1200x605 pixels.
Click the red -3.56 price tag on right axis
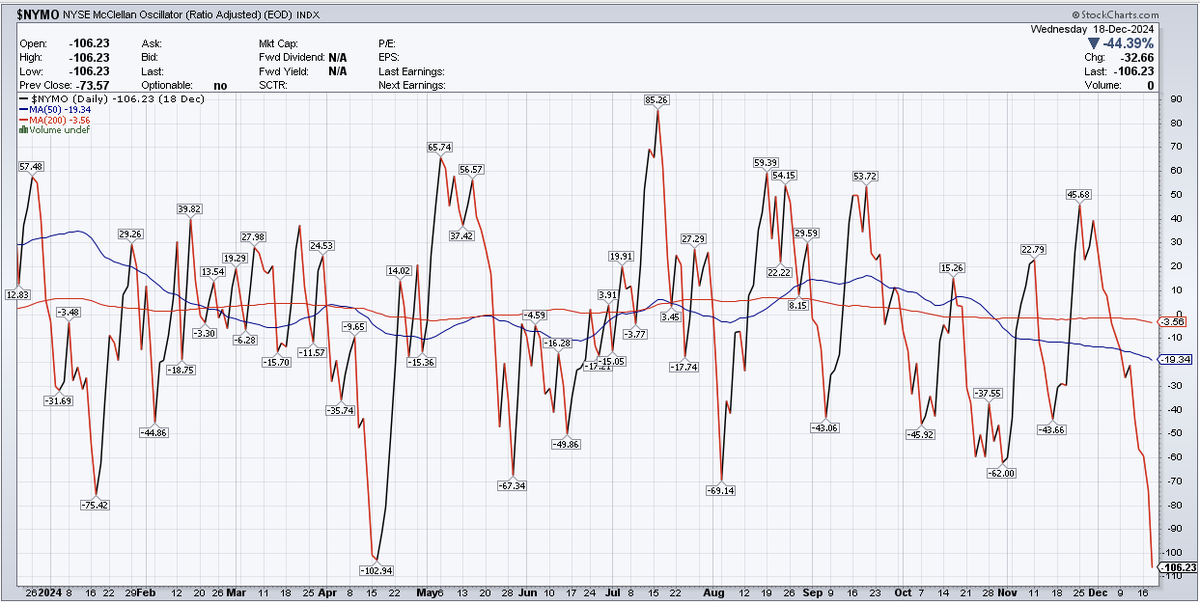(x=1172, y=322)
